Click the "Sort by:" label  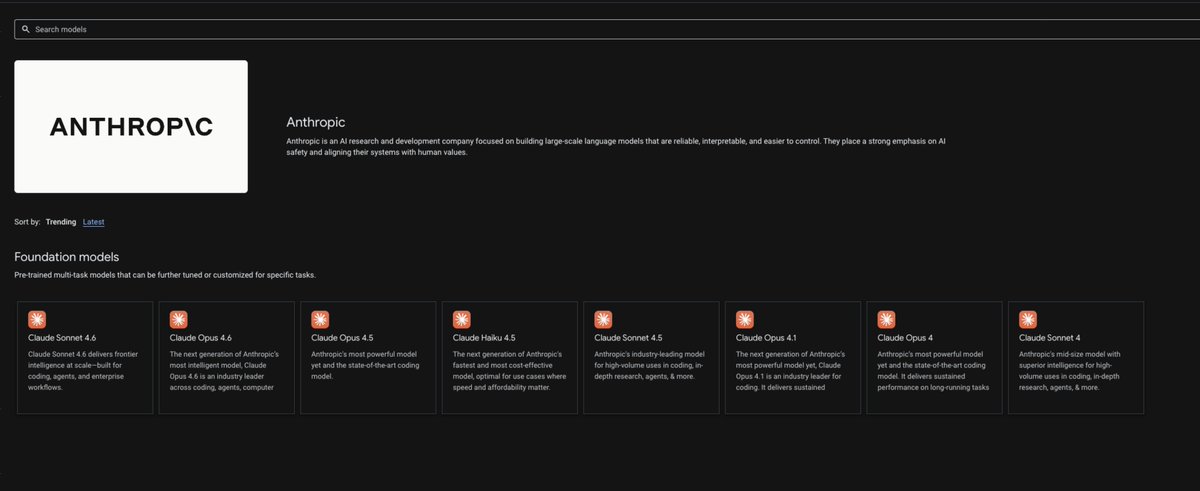click(27, 222)
